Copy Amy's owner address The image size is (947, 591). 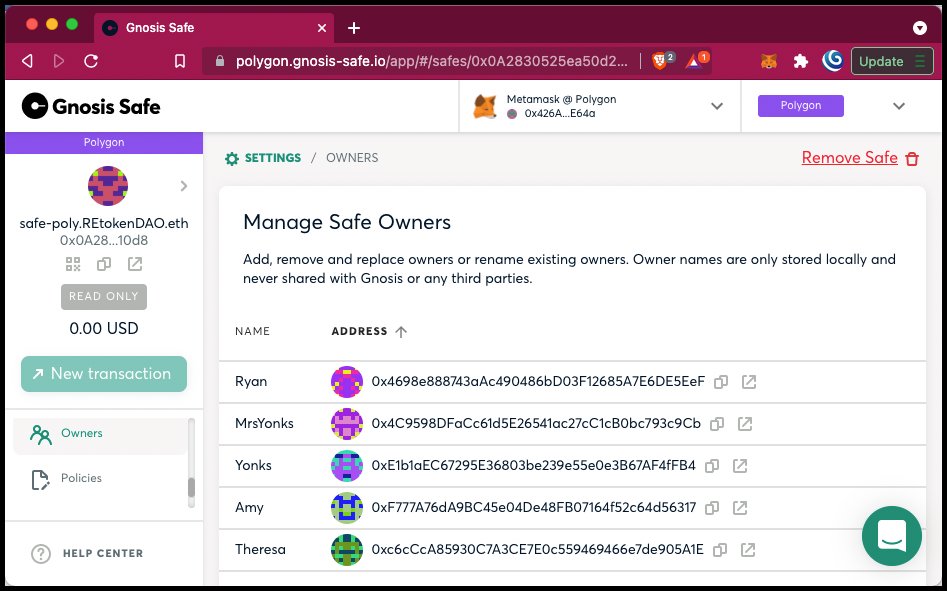coord(712,508)
